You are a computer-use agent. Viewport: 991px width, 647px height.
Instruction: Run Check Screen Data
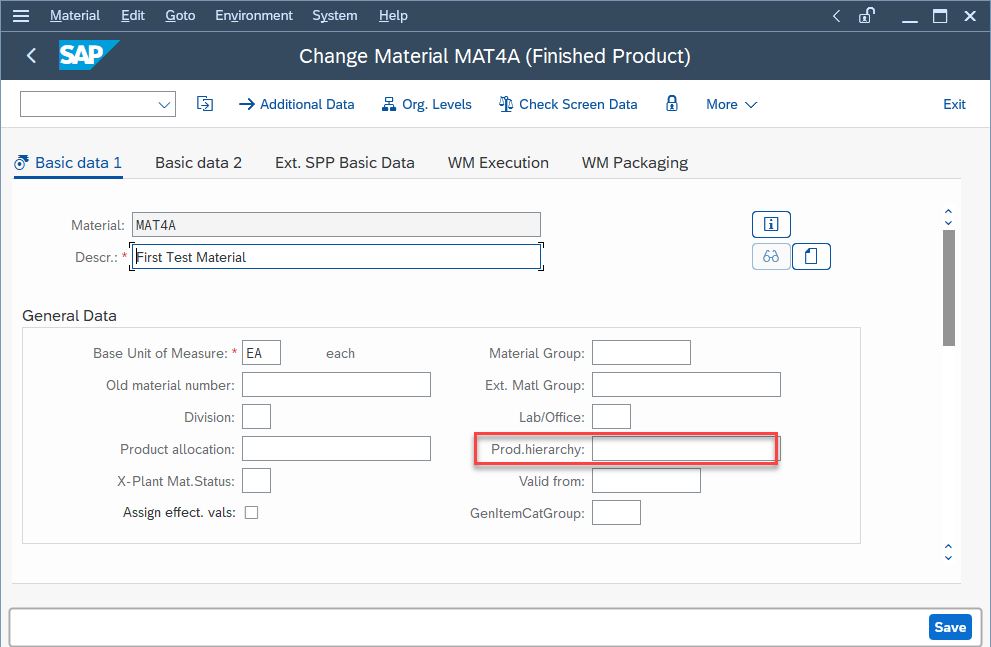(567, 104)
